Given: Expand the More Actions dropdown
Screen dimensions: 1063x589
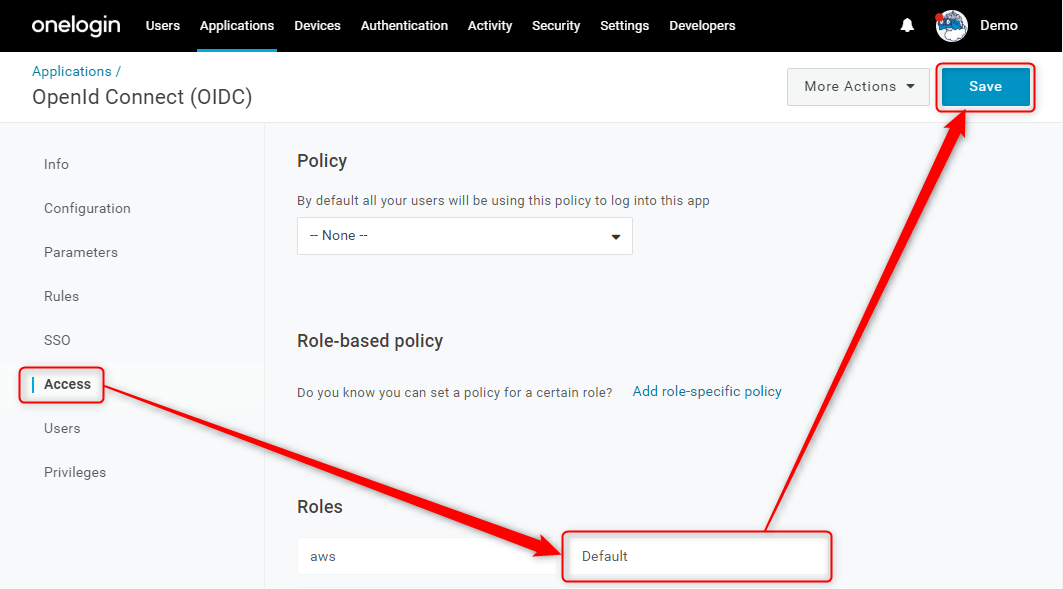Looking at the screenshot, I should pos(858,87).
